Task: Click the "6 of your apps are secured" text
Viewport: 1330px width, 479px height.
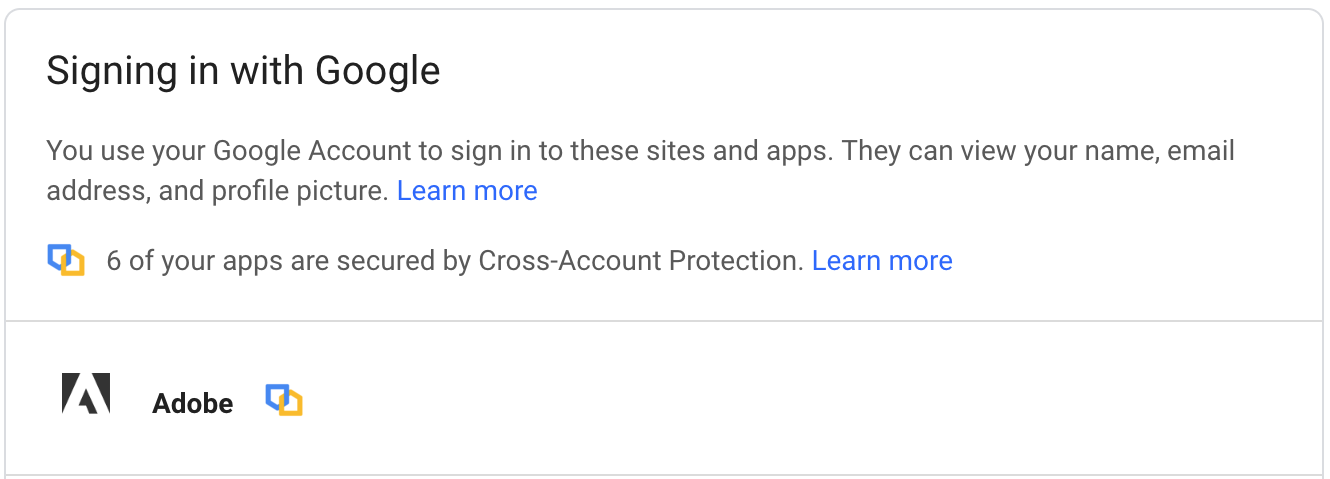Action: [290, 261]
